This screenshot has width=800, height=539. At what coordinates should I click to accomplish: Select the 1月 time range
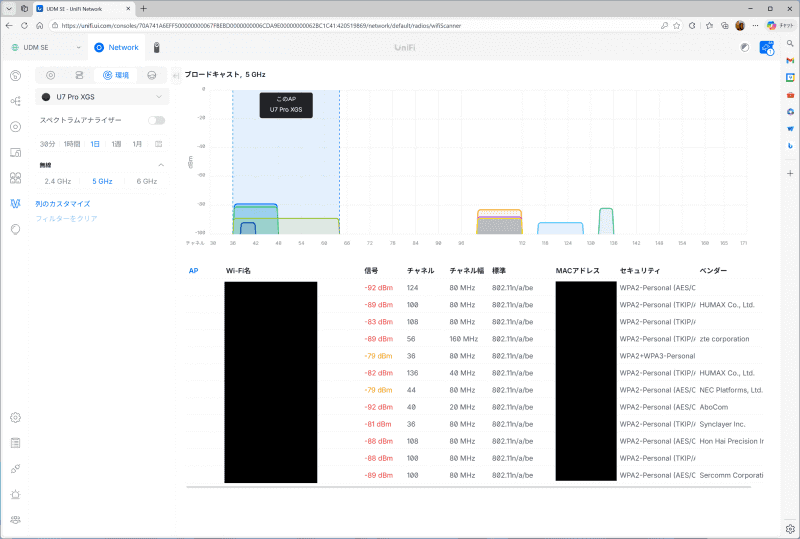tap(137, 144)
